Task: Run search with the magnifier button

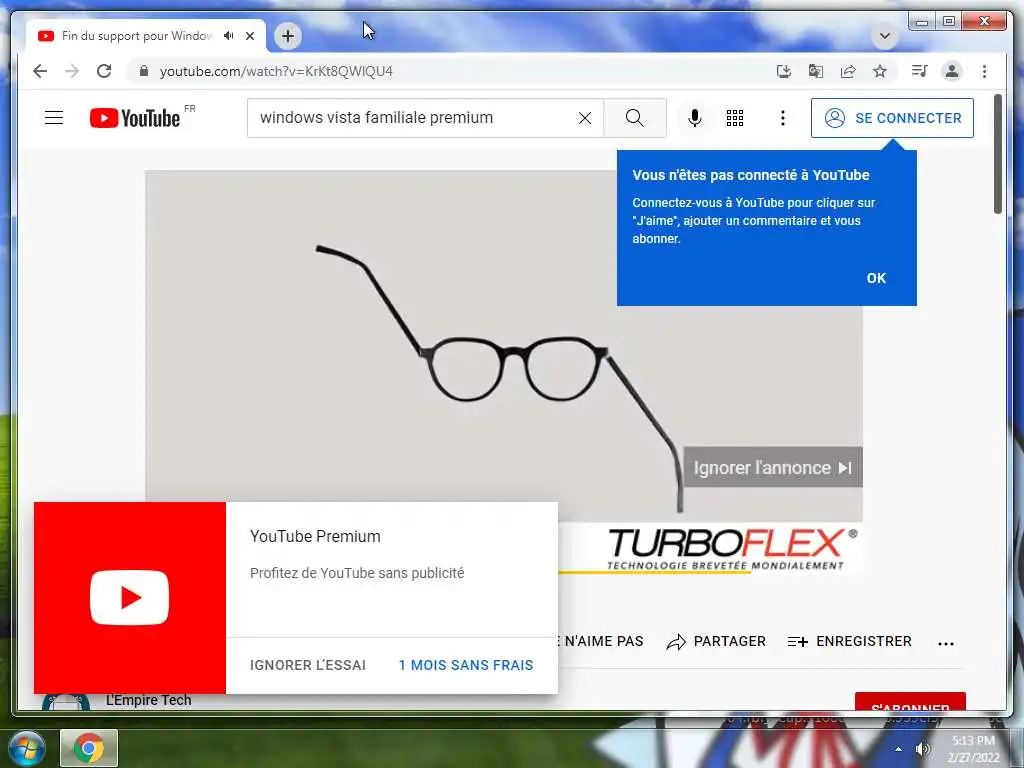Action: 635,118
